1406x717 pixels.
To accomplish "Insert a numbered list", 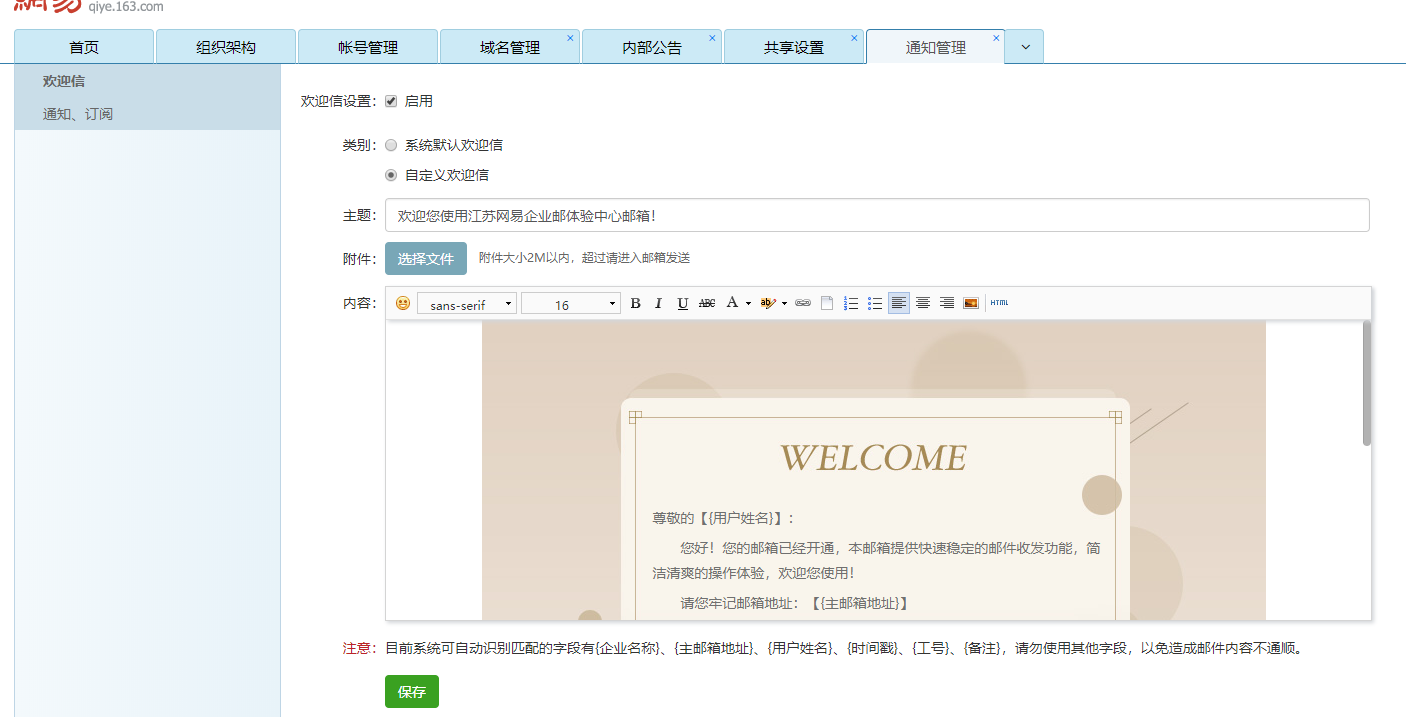I will pyautogui.click(x=851, y=303).
